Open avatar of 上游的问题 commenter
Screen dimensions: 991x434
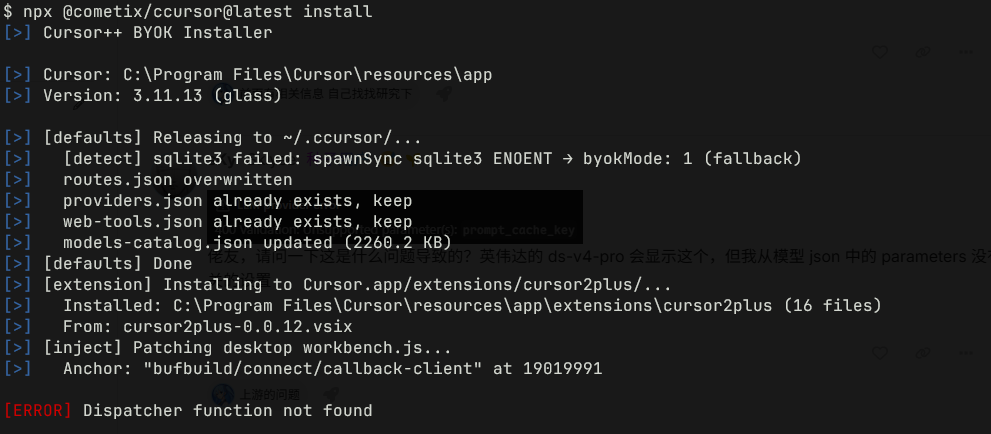tap(222, 395)
